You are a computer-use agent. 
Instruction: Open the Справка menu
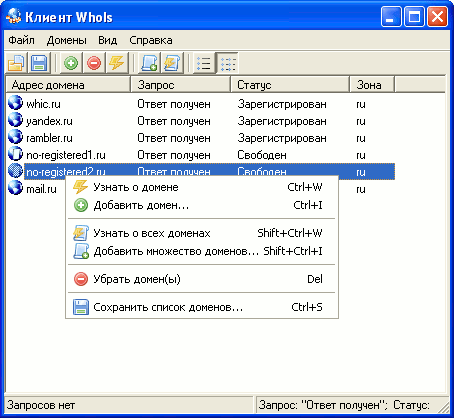pyautogui.click(x=151, y=40)
